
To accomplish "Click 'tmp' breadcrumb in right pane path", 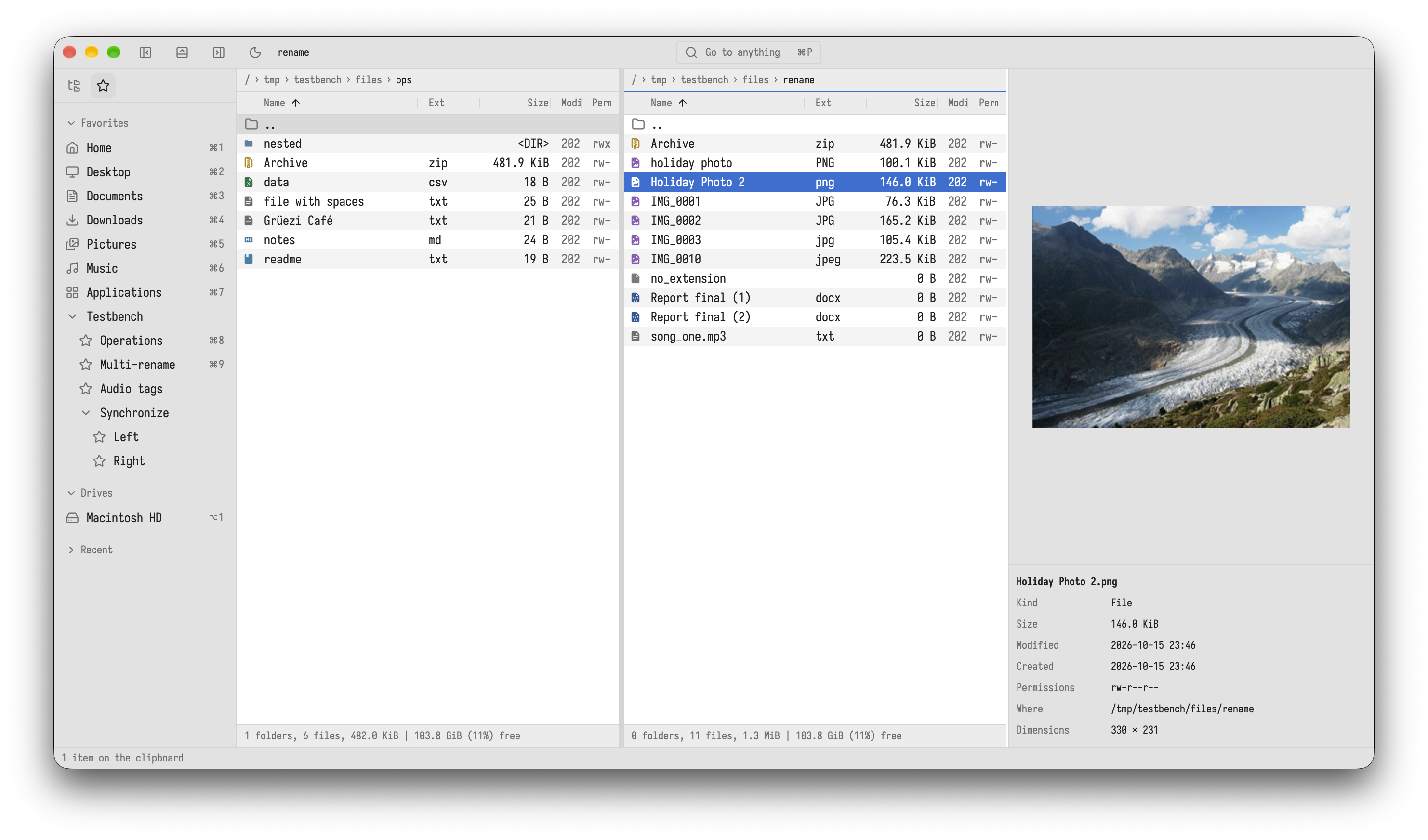I will point(659,80).
